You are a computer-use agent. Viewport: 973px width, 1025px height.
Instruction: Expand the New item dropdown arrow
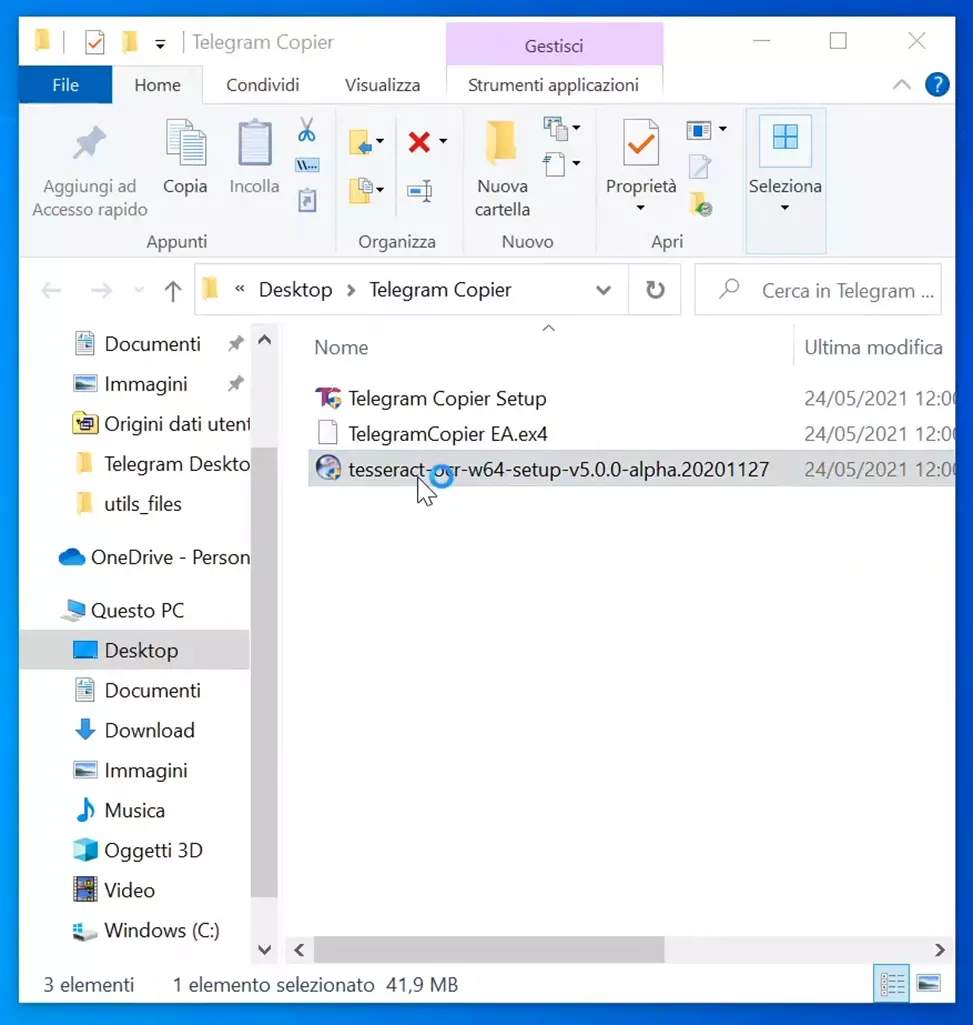(x=576, y=127)
